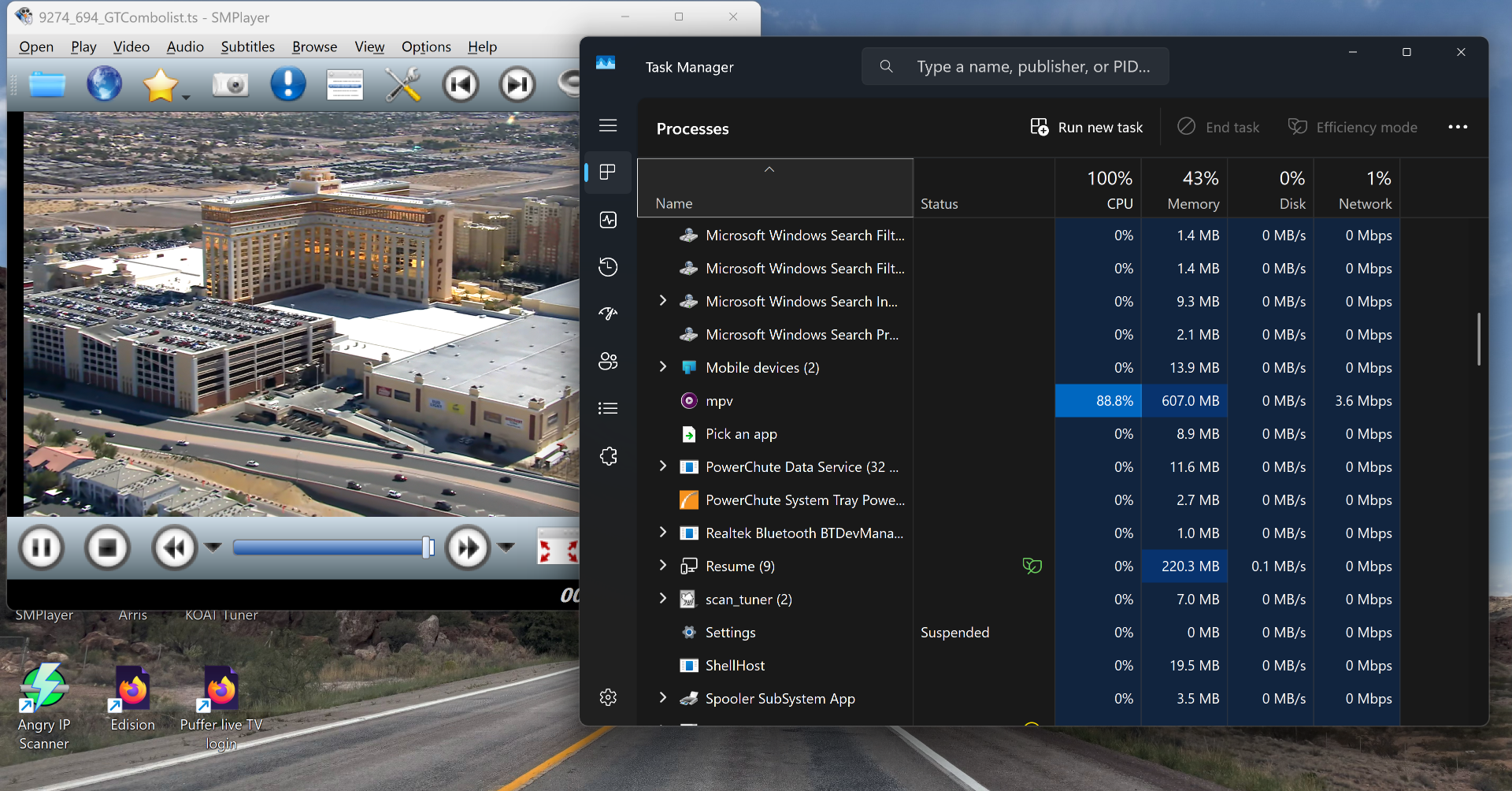
Task: Toggle the Task Manager hamburger navigation menu
Action: pos(608,125)
